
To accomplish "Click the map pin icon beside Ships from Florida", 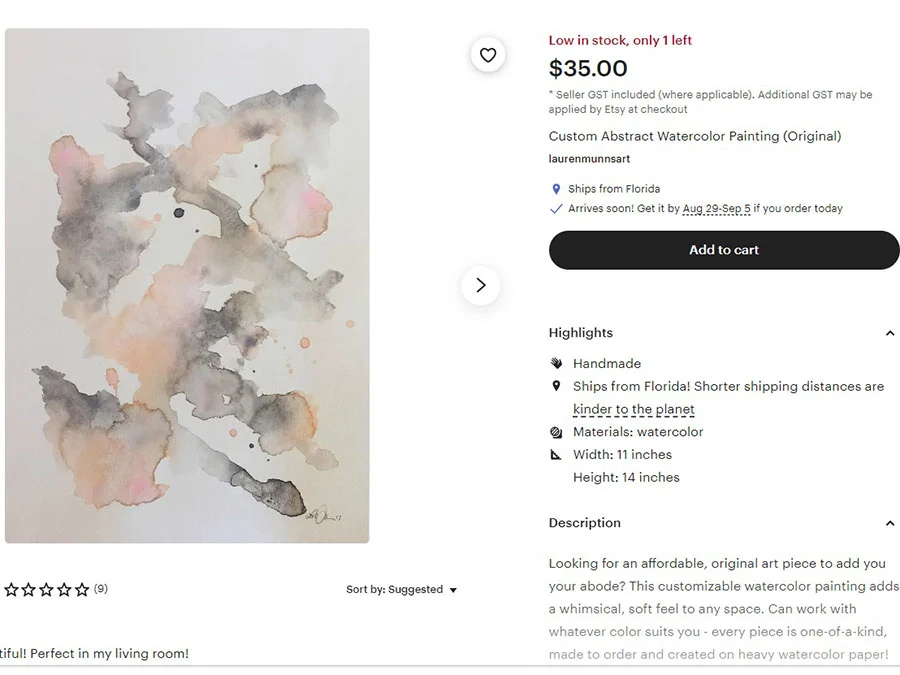I will pyautogui.click(x=556, y=189).
